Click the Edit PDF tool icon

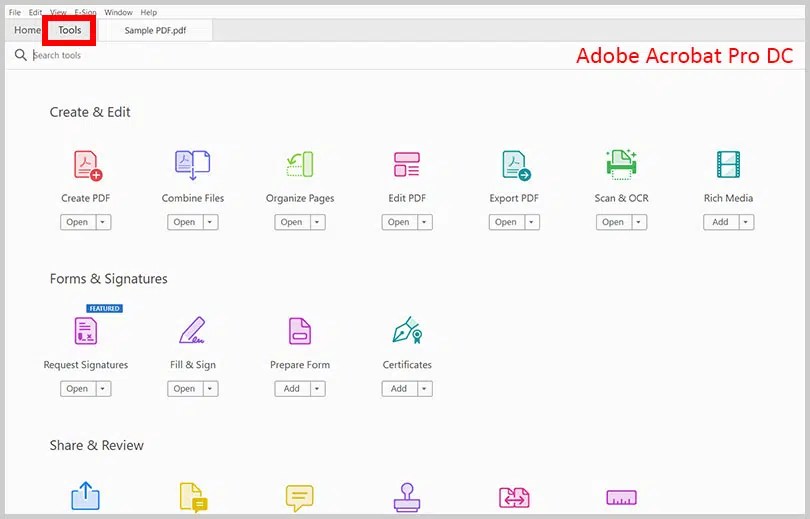pos(407,164)
